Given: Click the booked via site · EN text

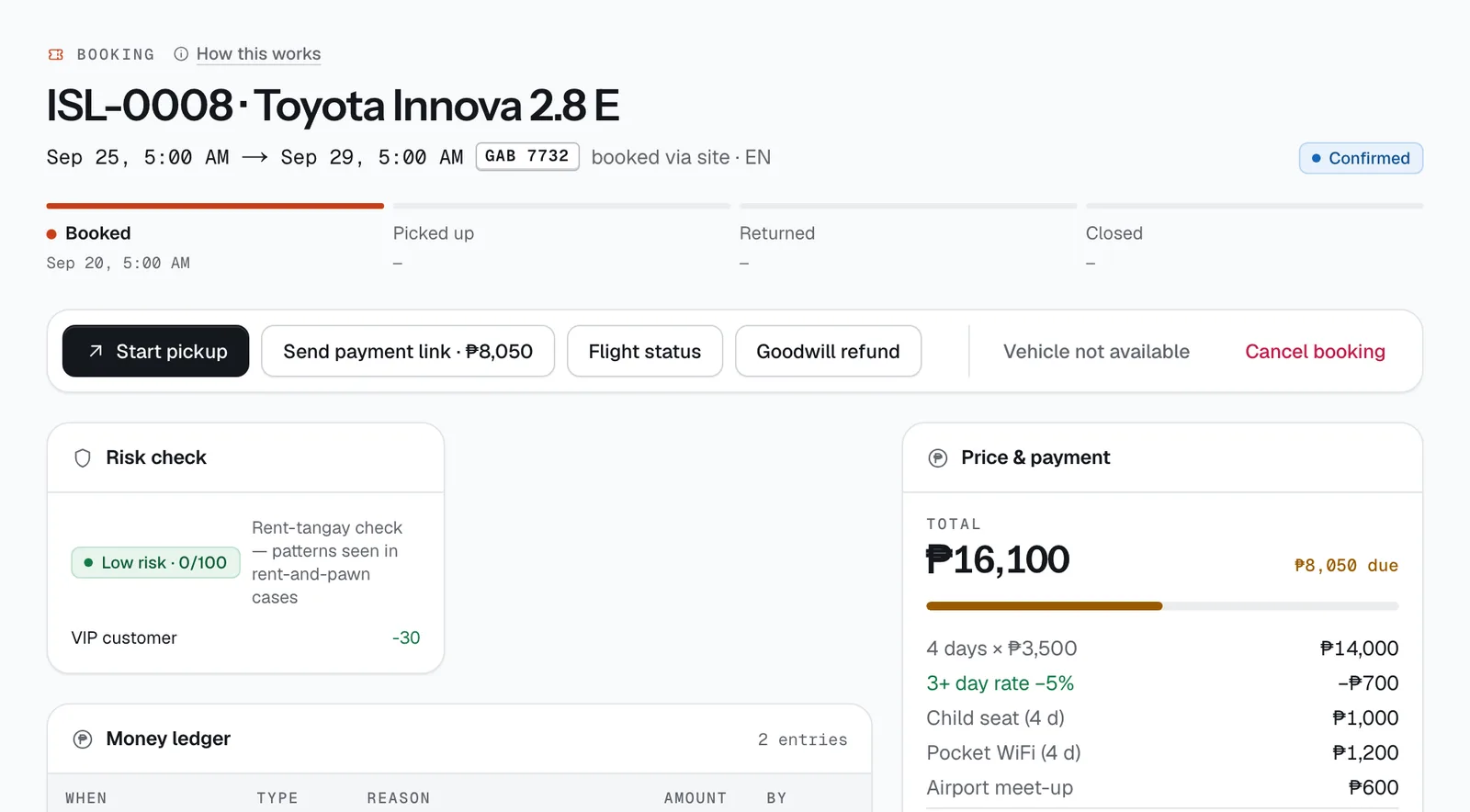Looking at the screenshot, I should pos(681,157).
